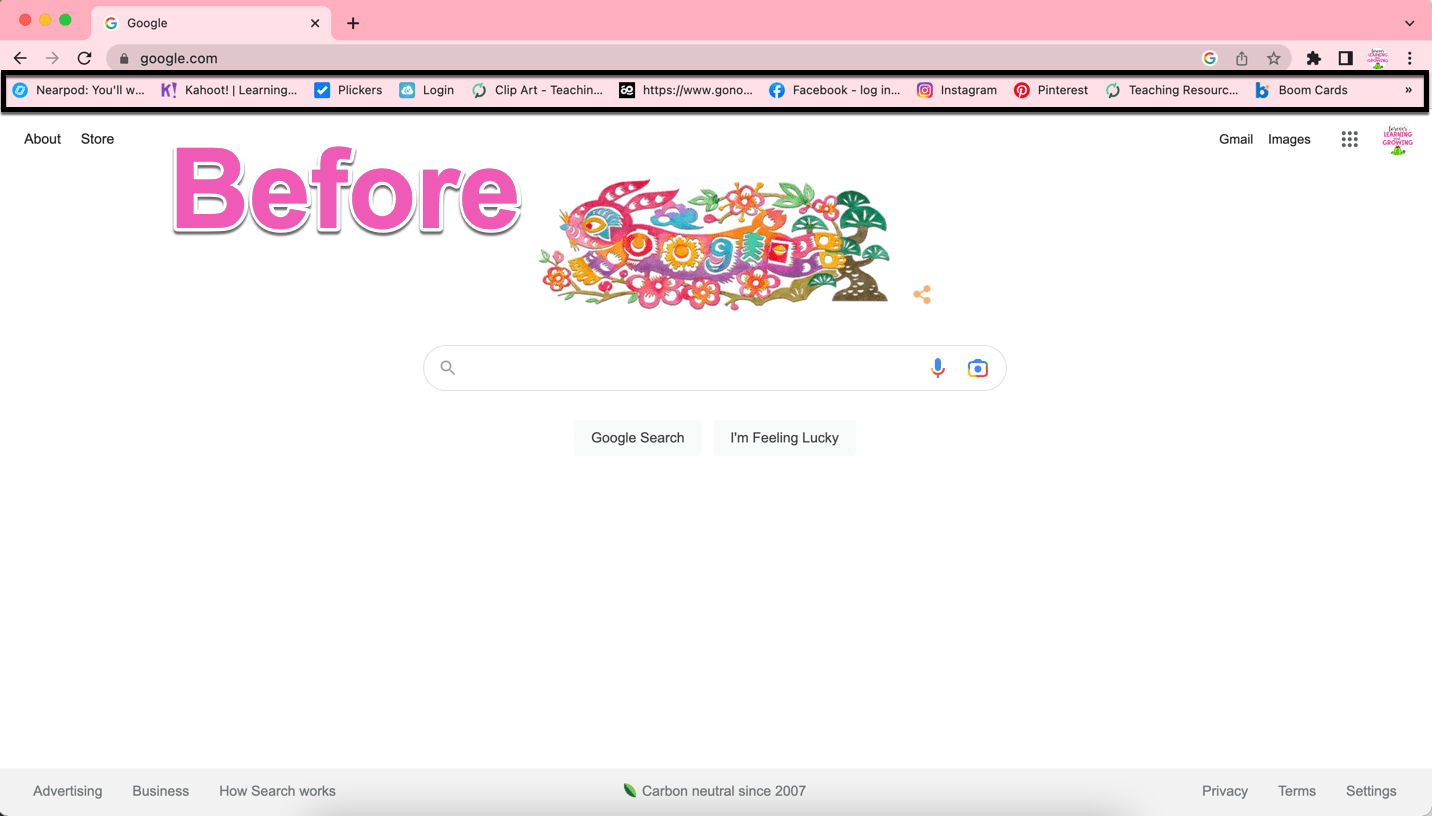Show more bookmarks via double chevron
1432x816 pixels.
coord(1408,90)
